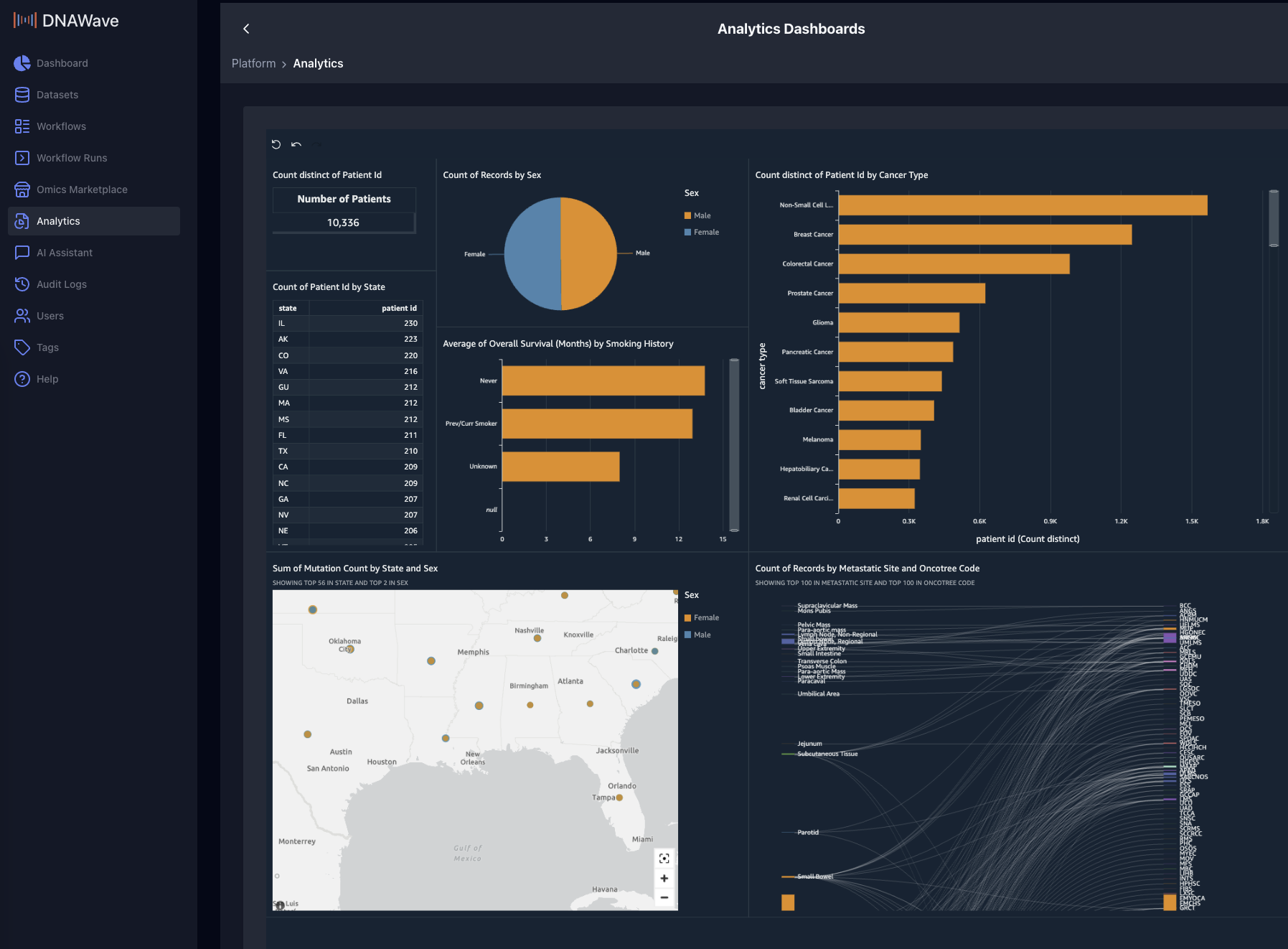The image size is (1288, 949).
Task: Click the DNAWave logo
Action: [x=66, y=20]
